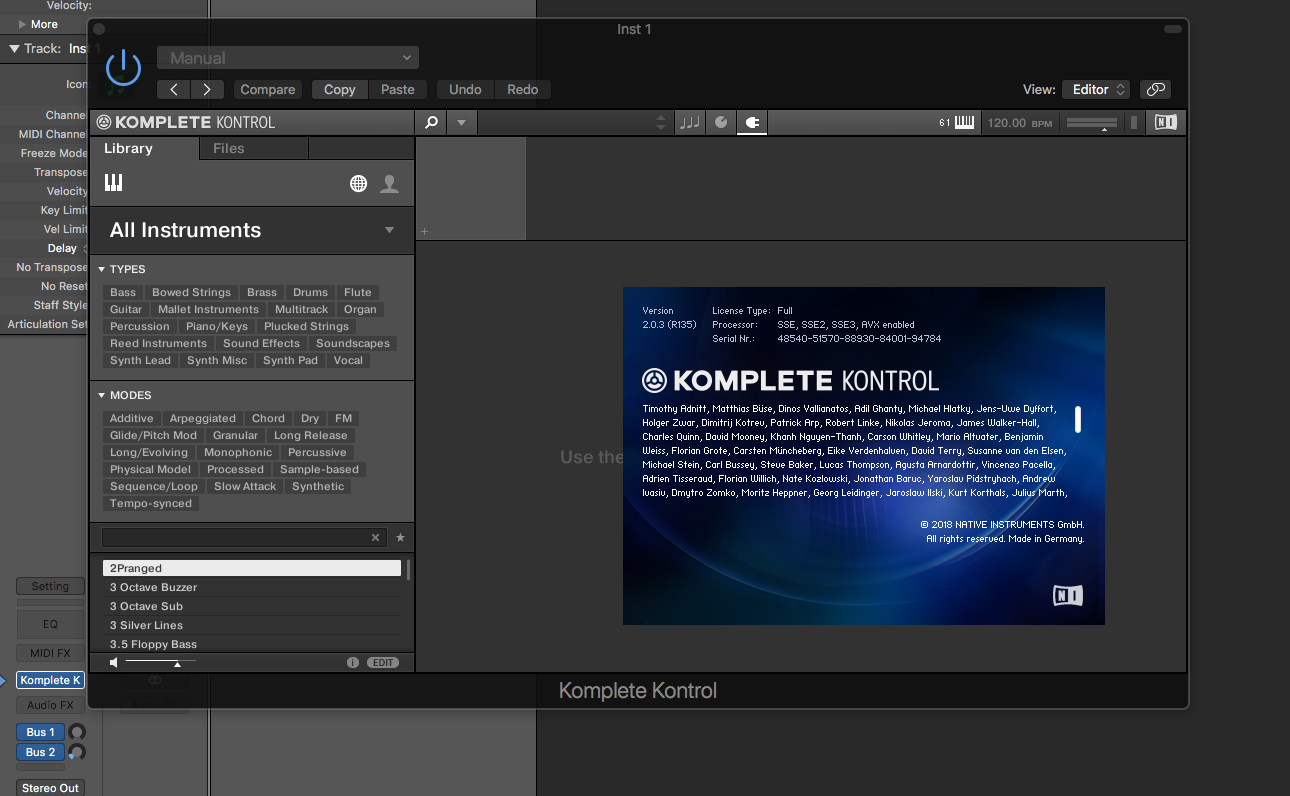The image size is (1290, 796).
Task: Click the 120.00 BPM tempo field
Action: tap(1020, 122)
